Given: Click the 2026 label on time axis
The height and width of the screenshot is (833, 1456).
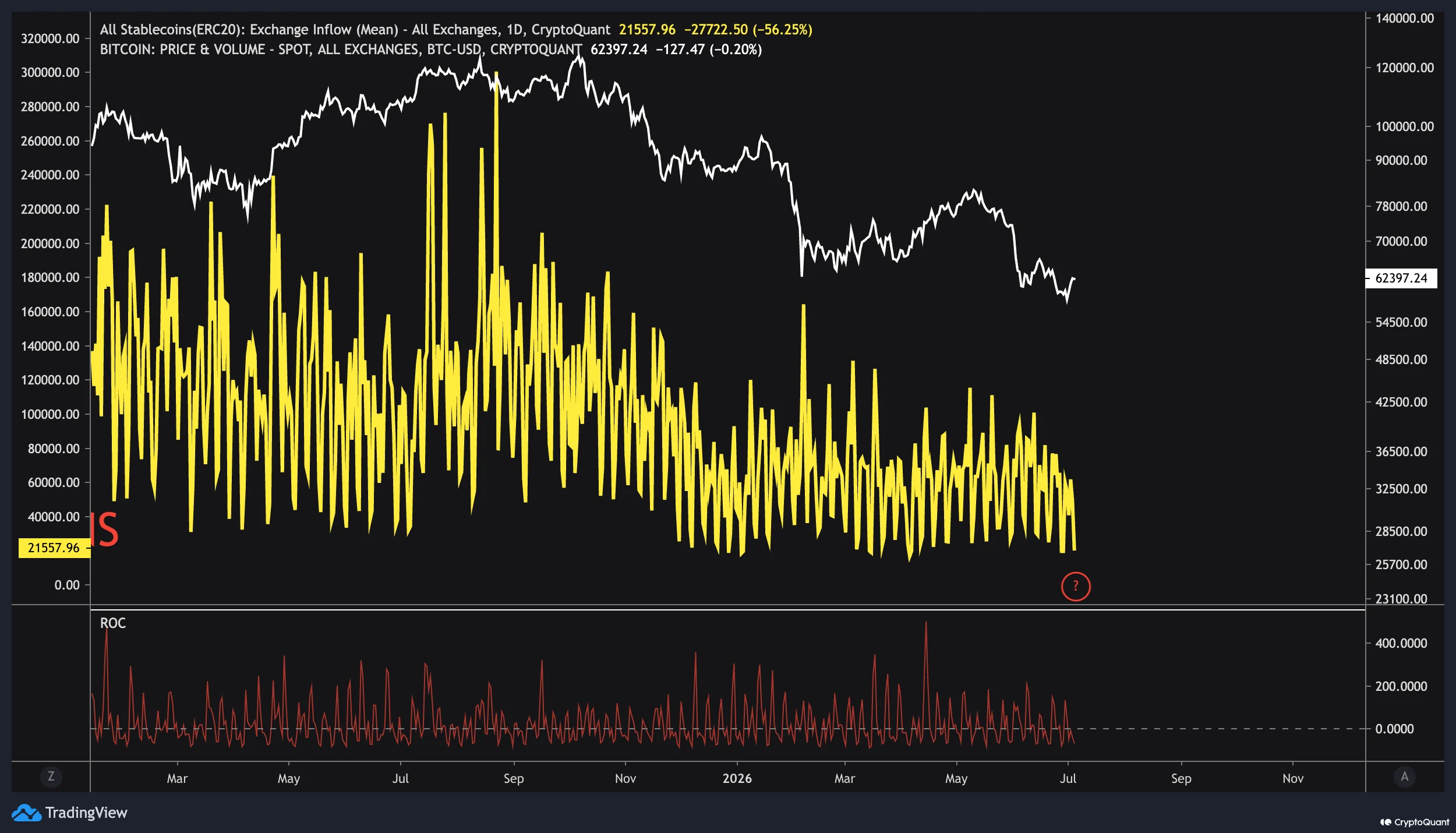Looking at the screenshot, I should [737, 778].
